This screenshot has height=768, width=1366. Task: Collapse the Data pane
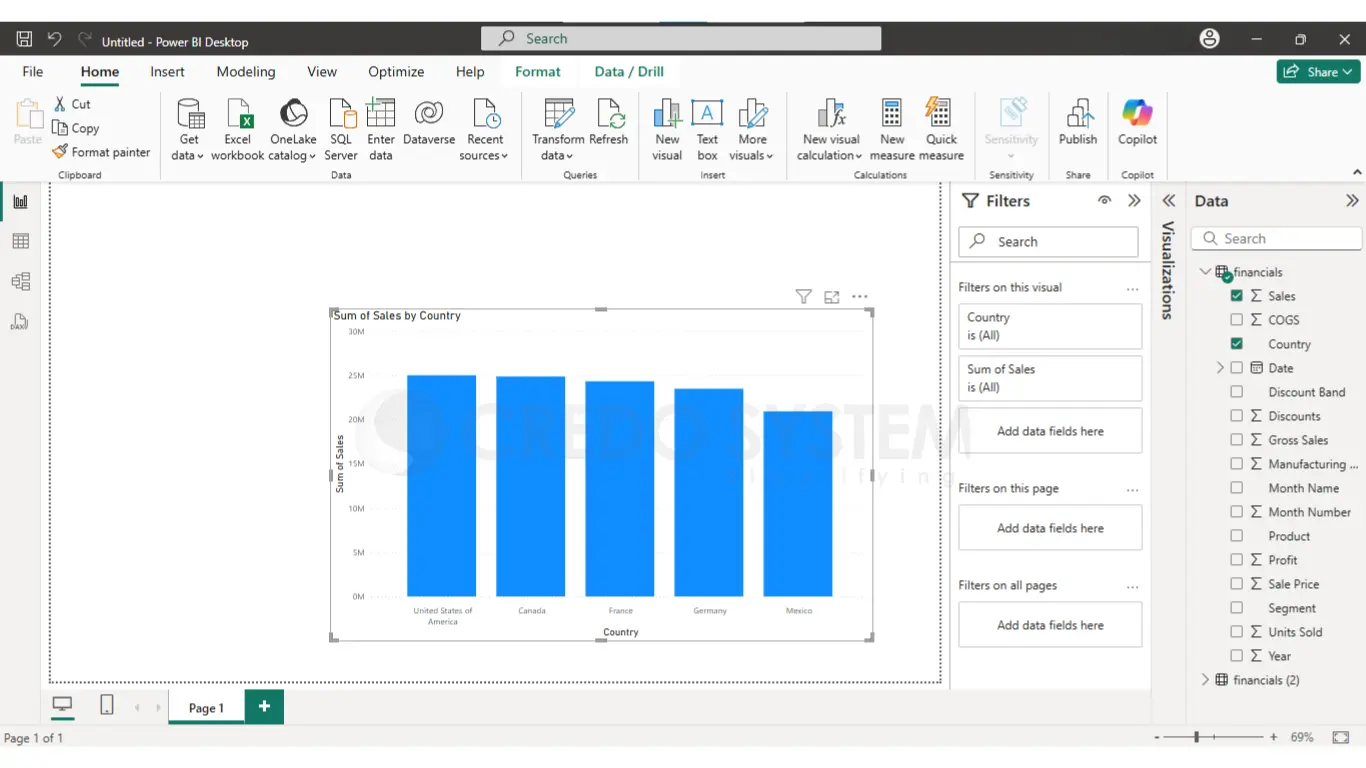1352,201
